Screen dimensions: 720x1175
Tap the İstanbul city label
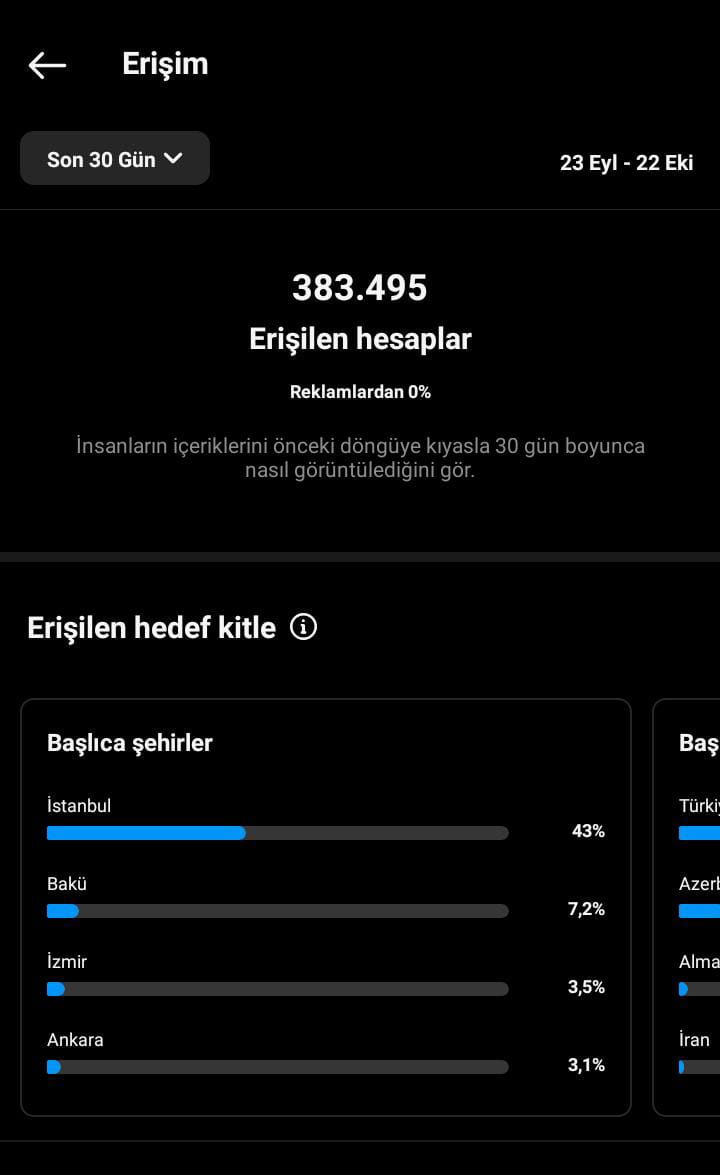click(79, 806)
